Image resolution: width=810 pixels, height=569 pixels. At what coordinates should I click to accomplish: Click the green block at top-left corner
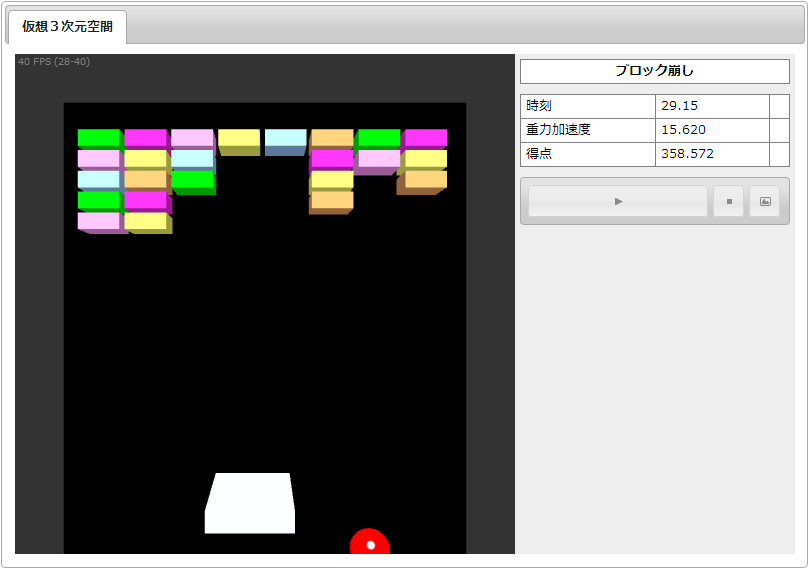pyautogui.click(x=99, y=139)
